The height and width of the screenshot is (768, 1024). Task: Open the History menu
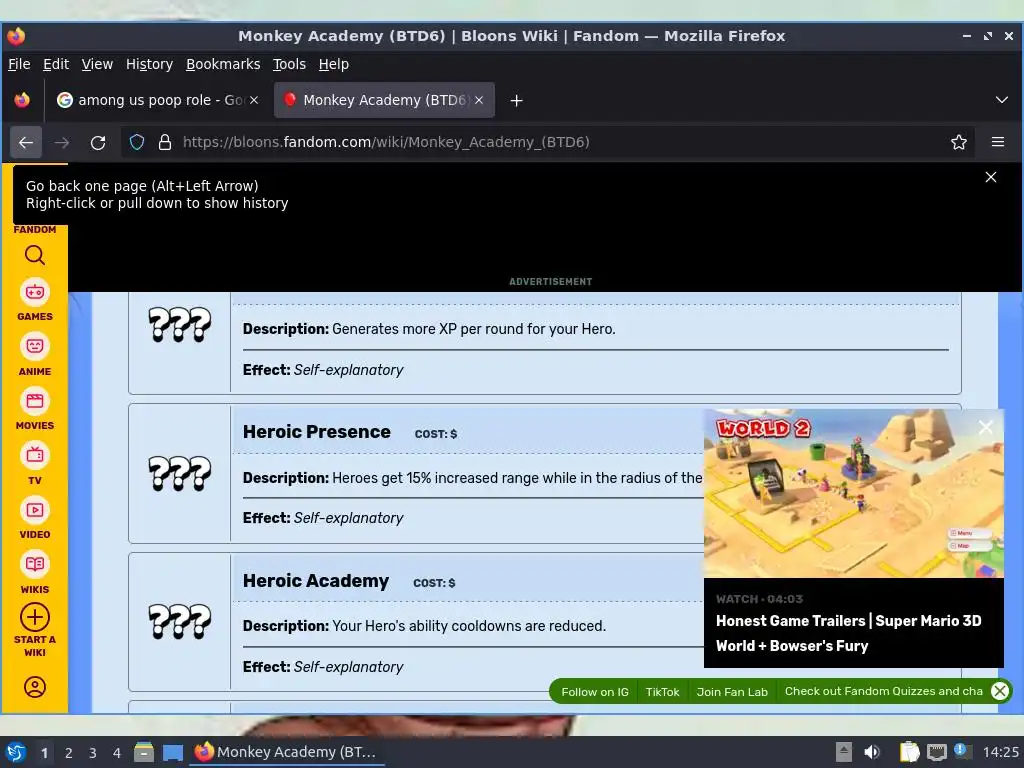click(150, 64)
